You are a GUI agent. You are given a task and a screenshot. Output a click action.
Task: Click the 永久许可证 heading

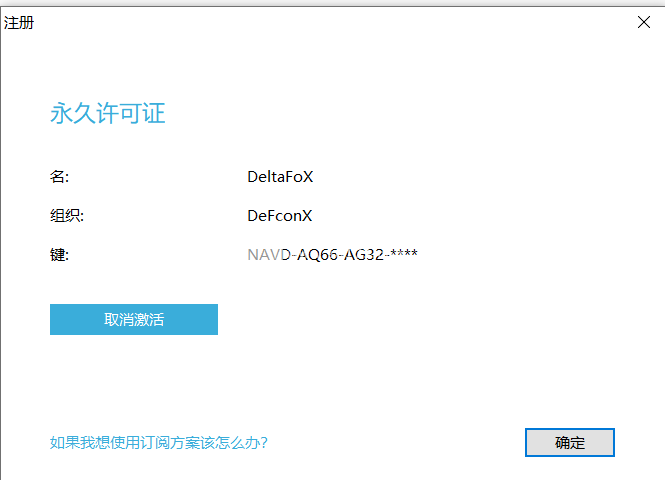107,113
